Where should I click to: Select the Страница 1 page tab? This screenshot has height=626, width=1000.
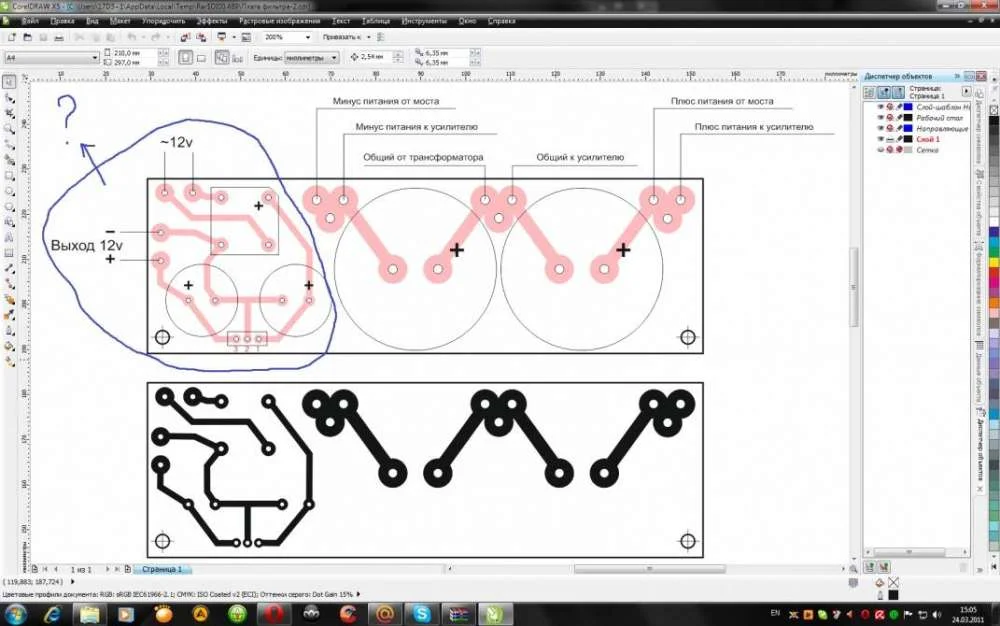[x=162, y=569]
